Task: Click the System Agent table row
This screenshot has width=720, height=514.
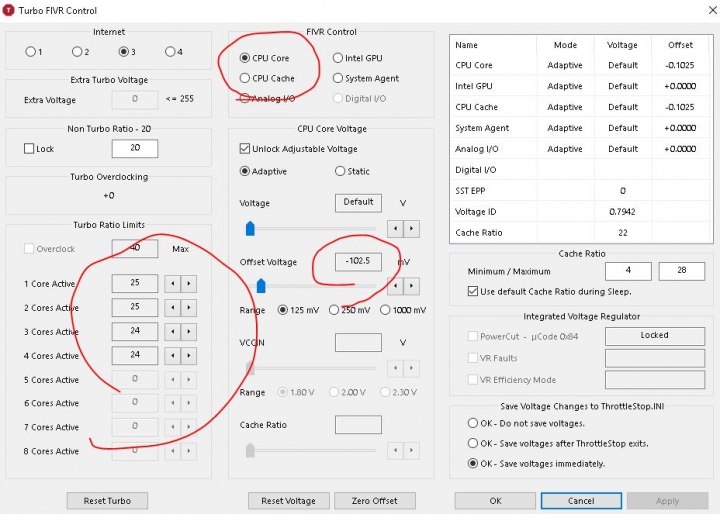Action: tap(581, 128)
